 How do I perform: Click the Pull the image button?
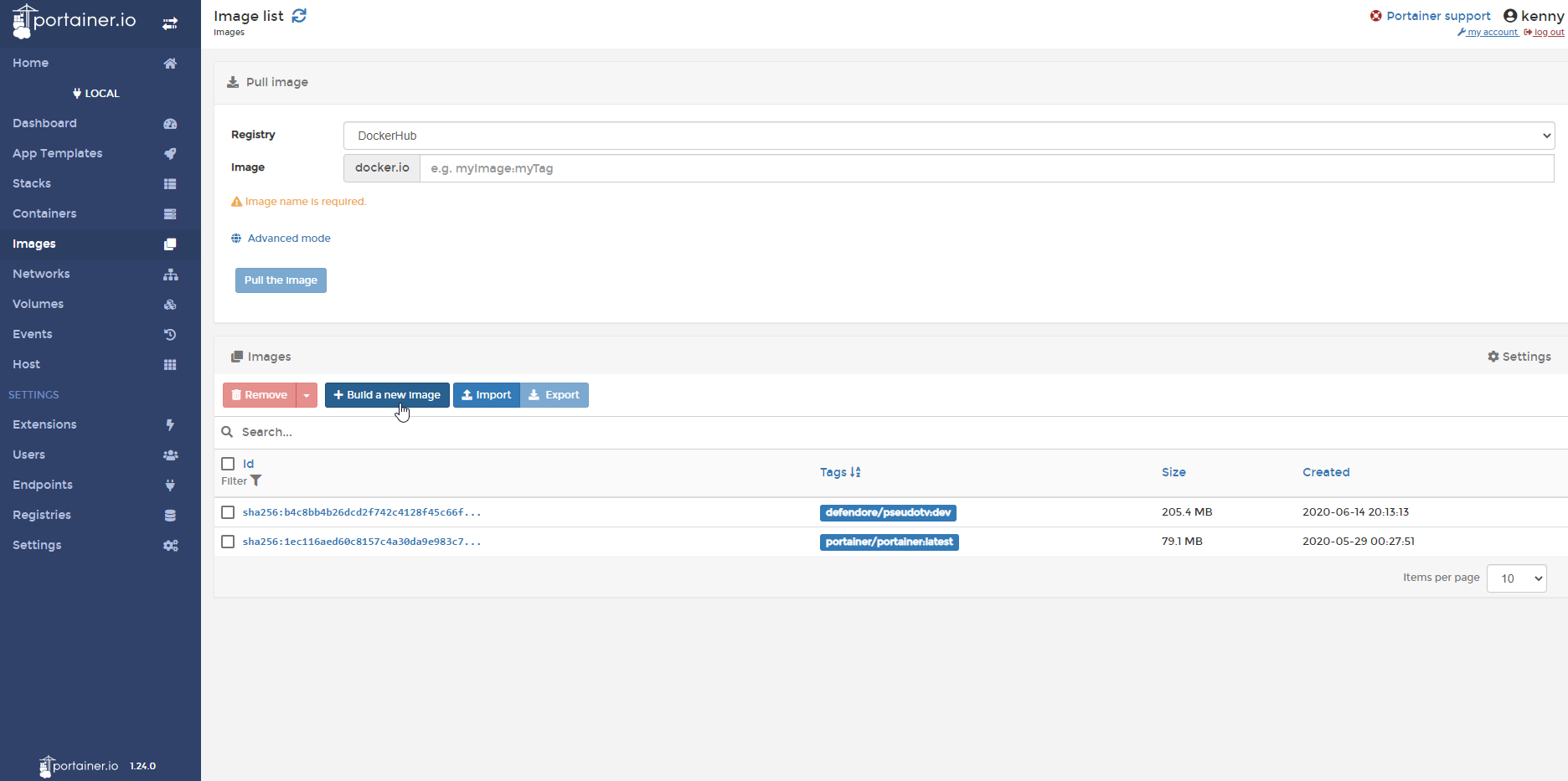tap(281, 280)
